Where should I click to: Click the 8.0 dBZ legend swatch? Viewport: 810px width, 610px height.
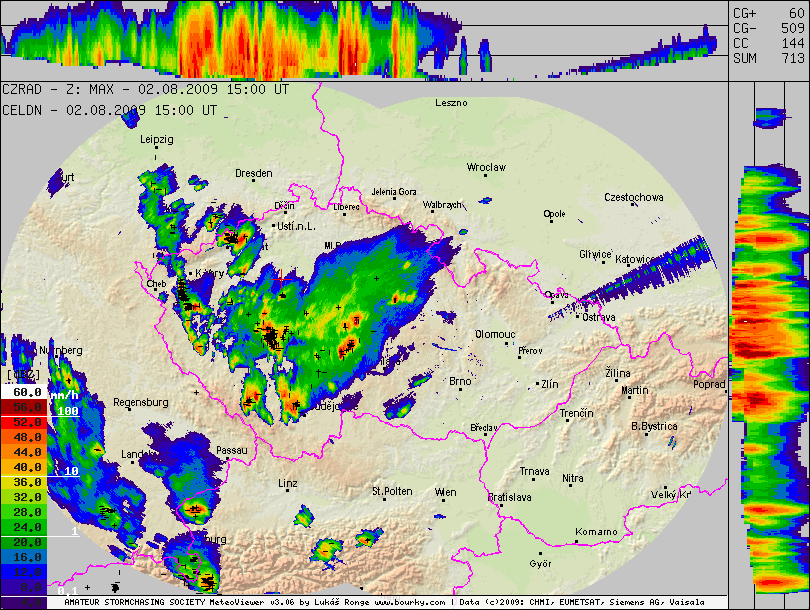pyautogui.click(x=24, y=587)
